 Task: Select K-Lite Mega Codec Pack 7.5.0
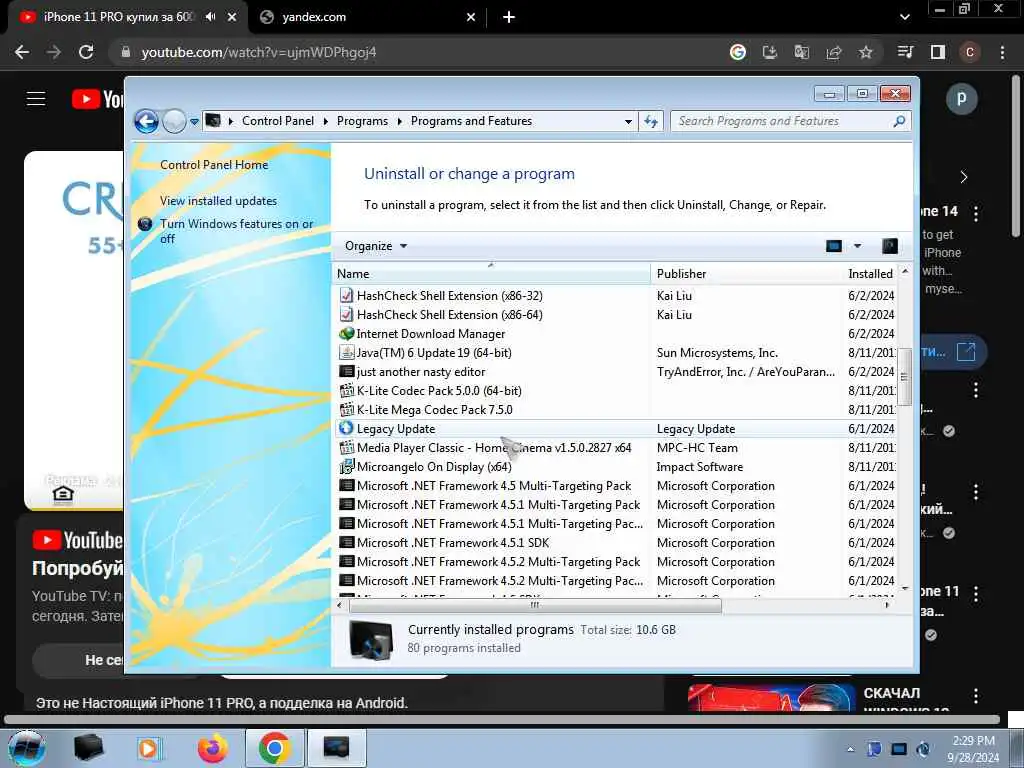click(x=434, y=409)
